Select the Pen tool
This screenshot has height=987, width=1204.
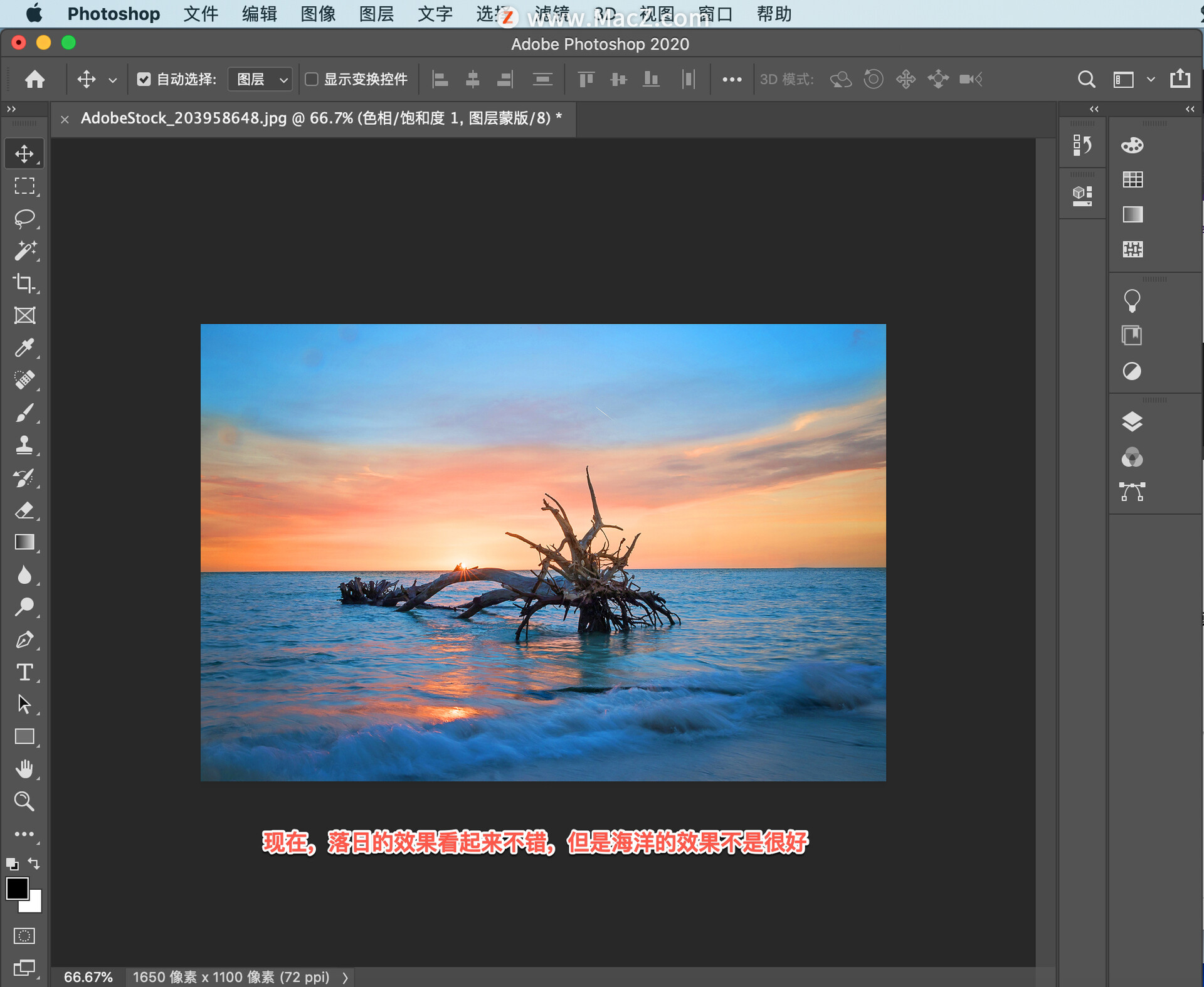24,640
